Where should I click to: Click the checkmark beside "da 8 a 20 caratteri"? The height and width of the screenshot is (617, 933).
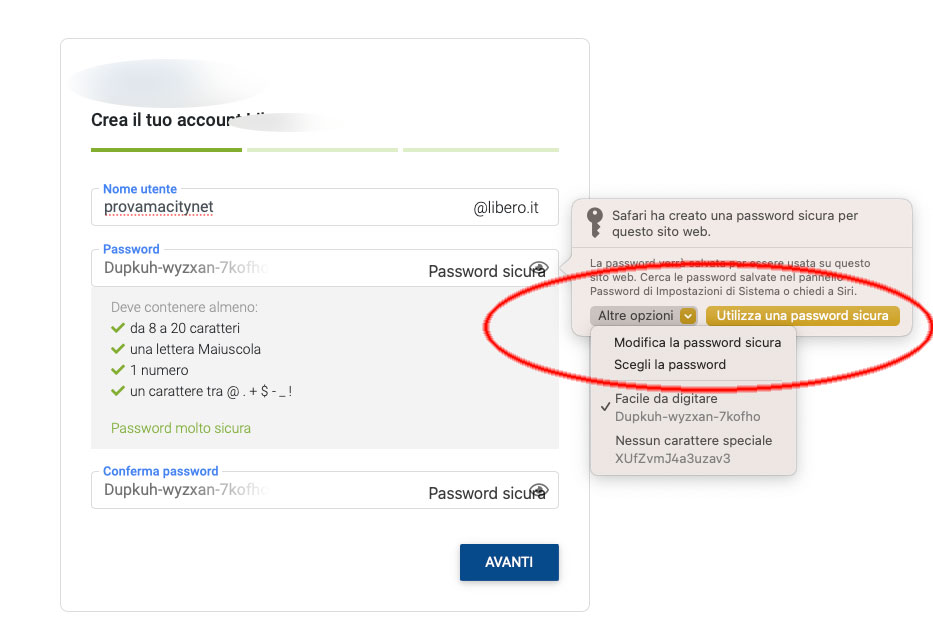tap(118, 328)
